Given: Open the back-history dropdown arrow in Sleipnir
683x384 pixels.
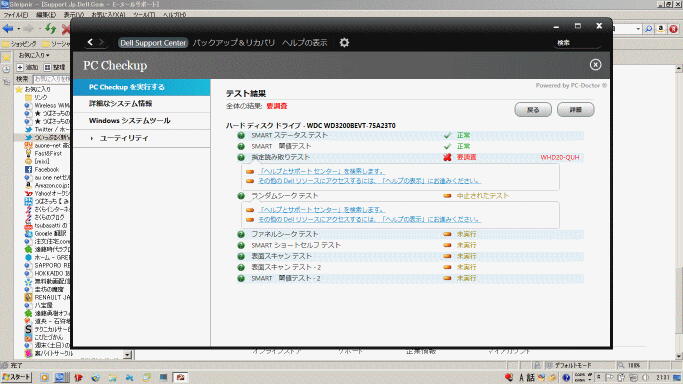Looking at the screenshot, I should pos(18,29).
